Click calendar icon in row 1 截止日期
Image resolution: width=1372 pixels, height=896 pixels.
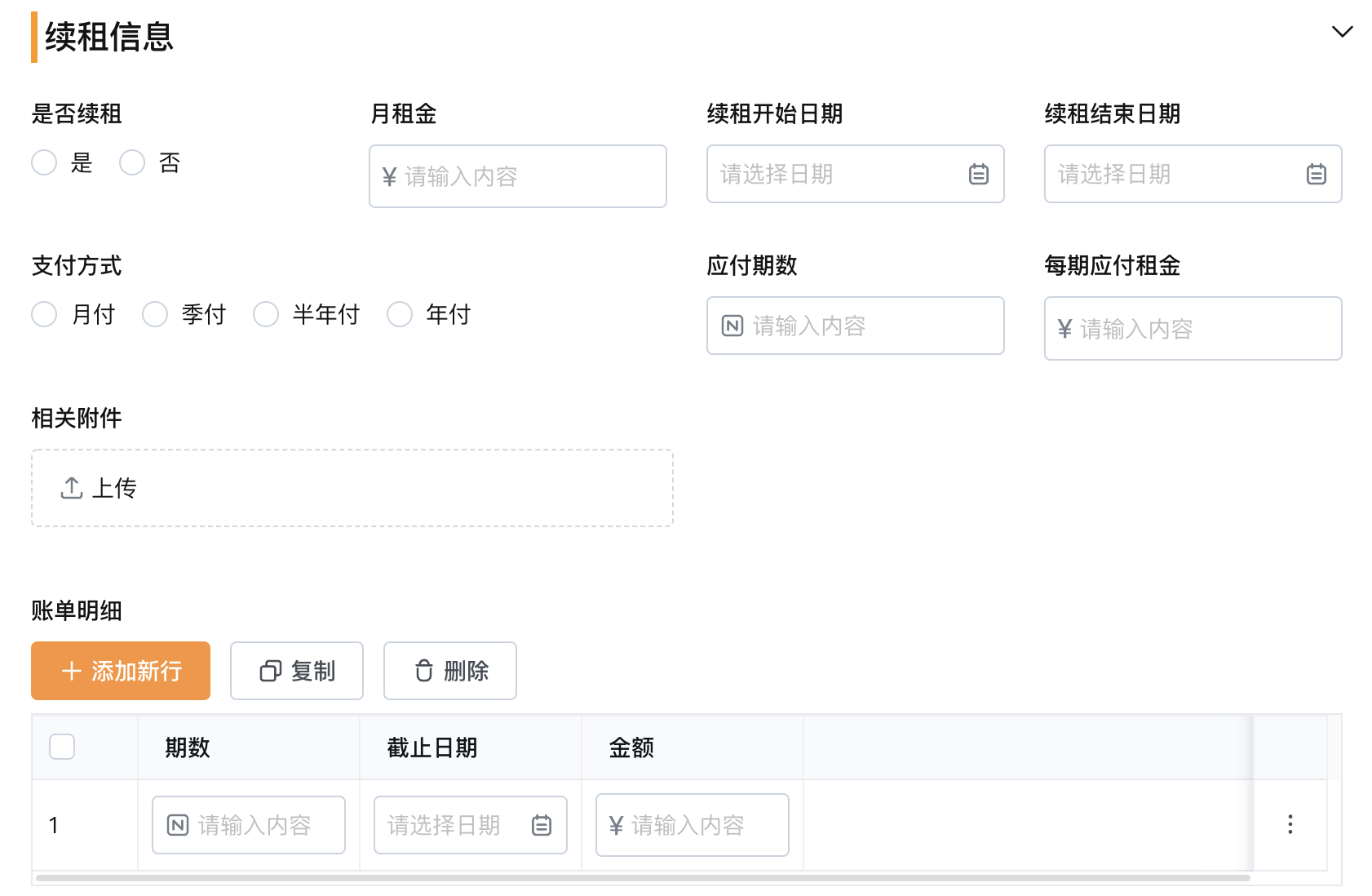542,825
